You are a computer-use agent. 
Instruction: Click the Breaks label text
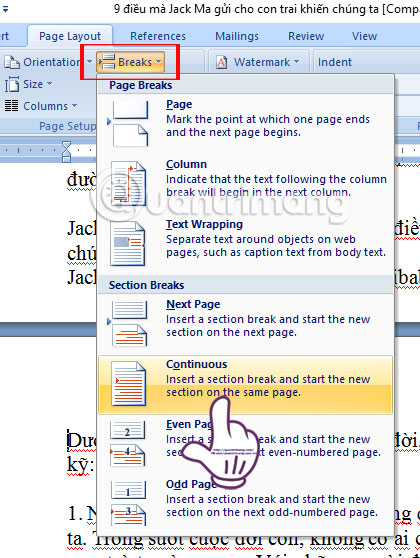pyautogui.click(x=135, y=62)
